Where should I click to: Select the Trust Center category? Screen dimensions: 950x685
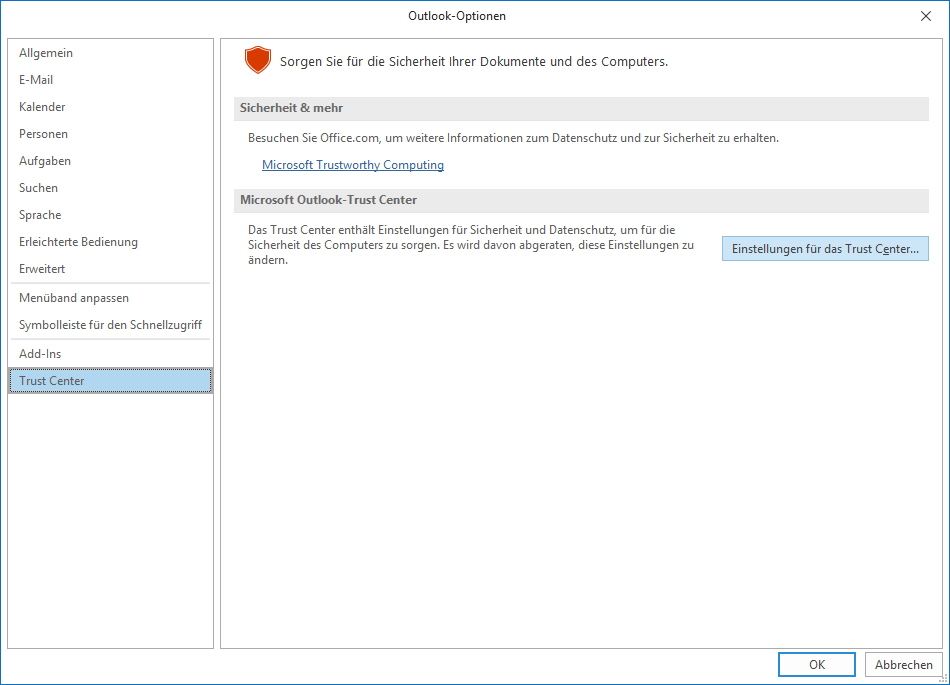tap(52, 381)
